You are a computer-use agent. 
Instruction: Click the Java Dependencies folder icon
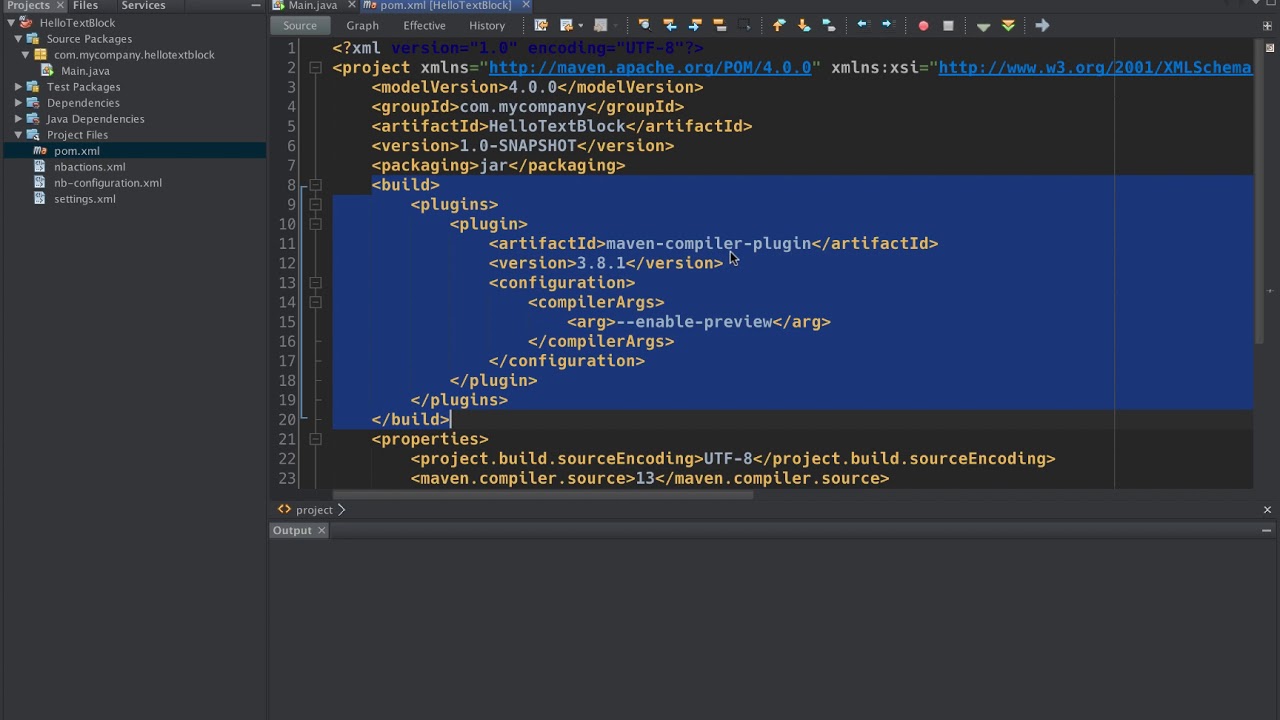click(x=33, y=119)
